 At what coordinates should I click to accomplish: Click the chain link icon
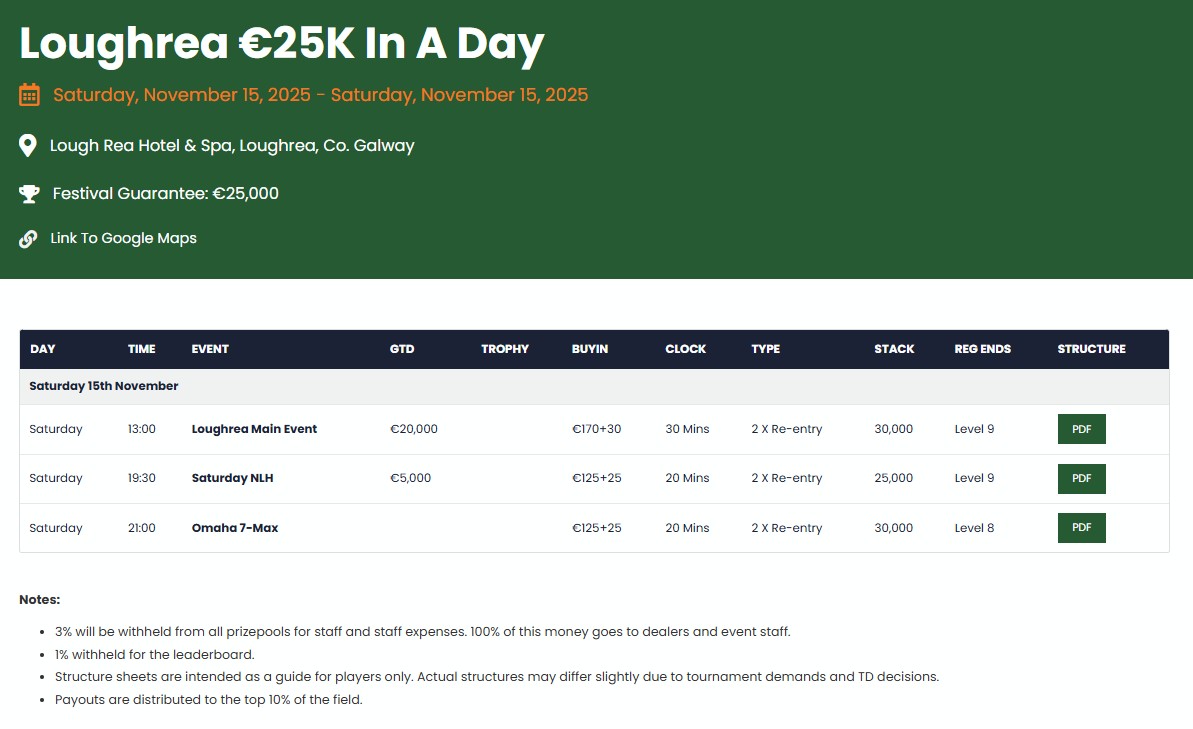click(28, 239)
